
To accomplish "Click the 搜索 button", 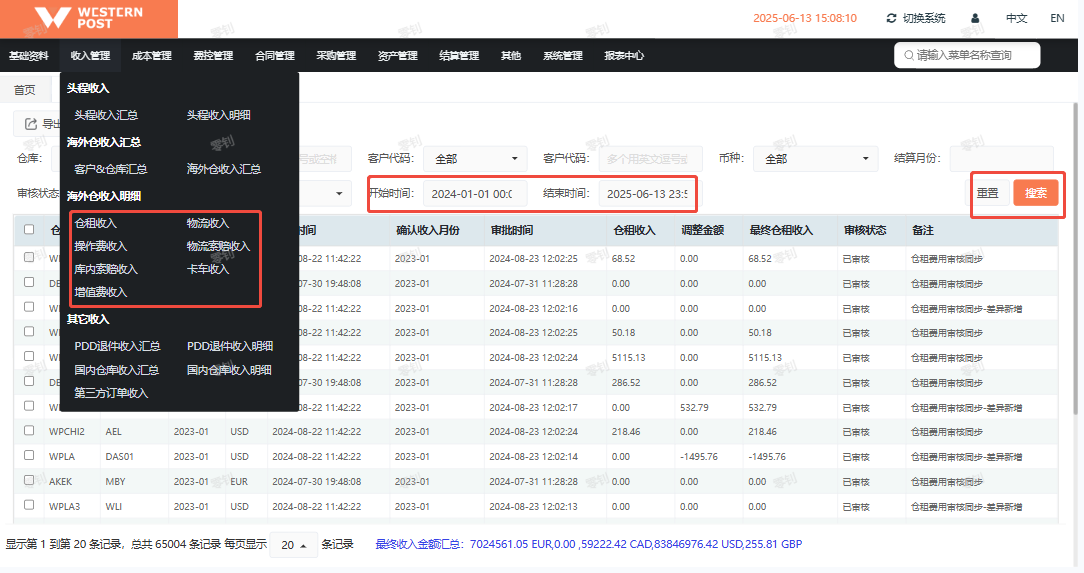I will (1036, 193).
